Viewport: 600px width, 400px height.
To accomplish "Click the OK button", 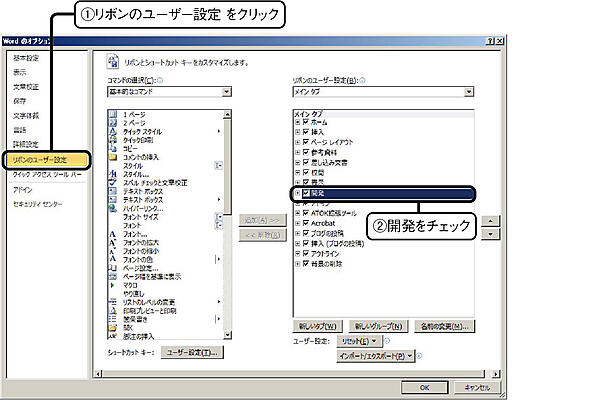I will [x=425, y=386].
